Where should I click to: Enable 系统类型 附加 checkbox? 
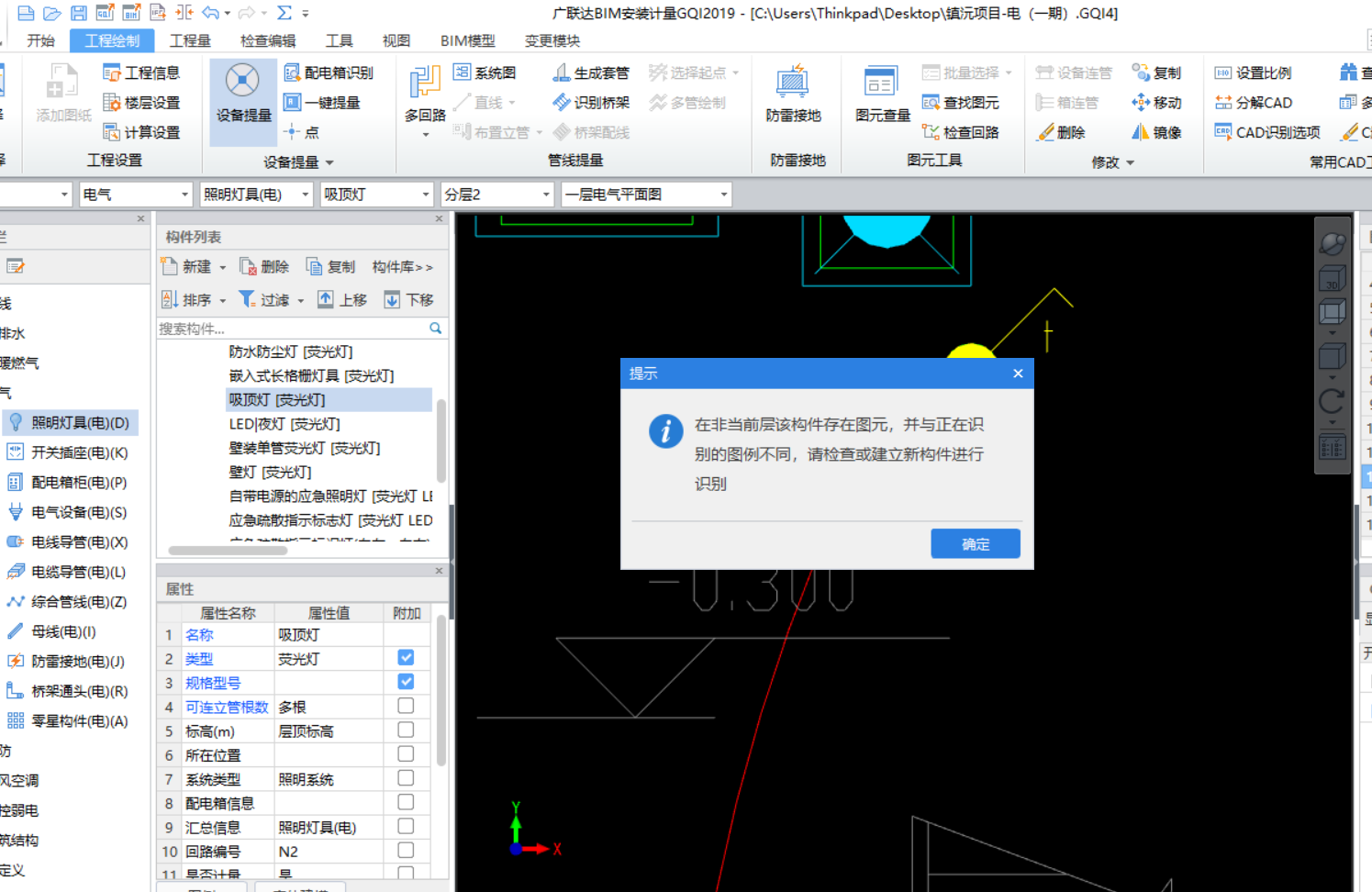coord(406,777)
